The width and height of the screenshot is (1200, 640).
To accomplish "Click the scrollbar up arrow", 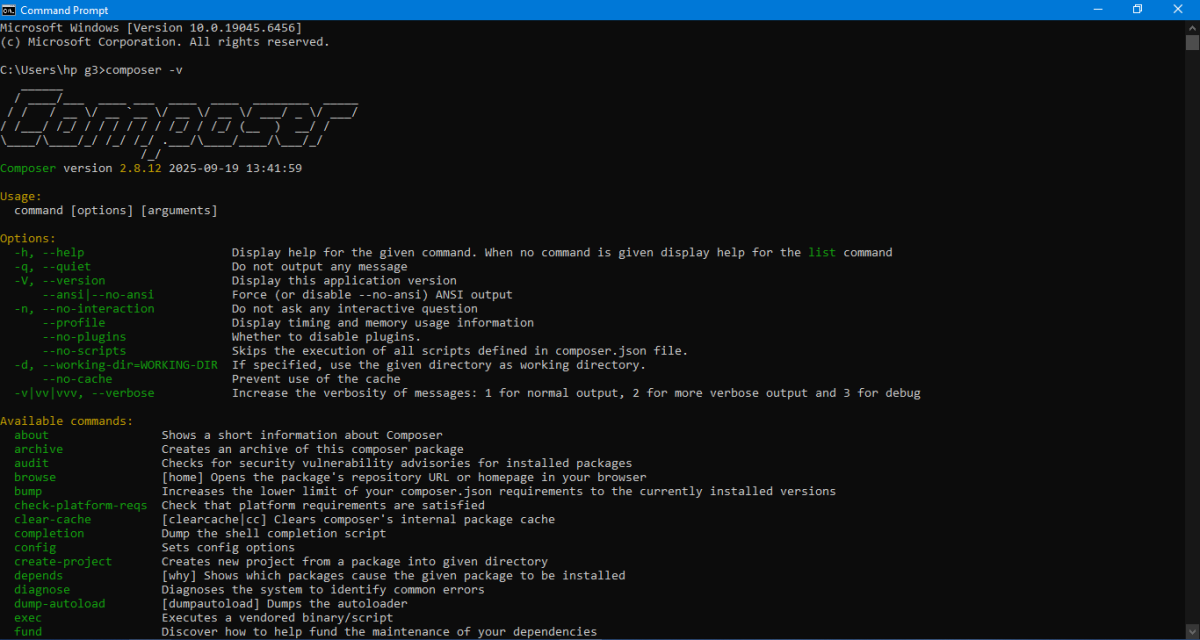I will coord(1191,26).
